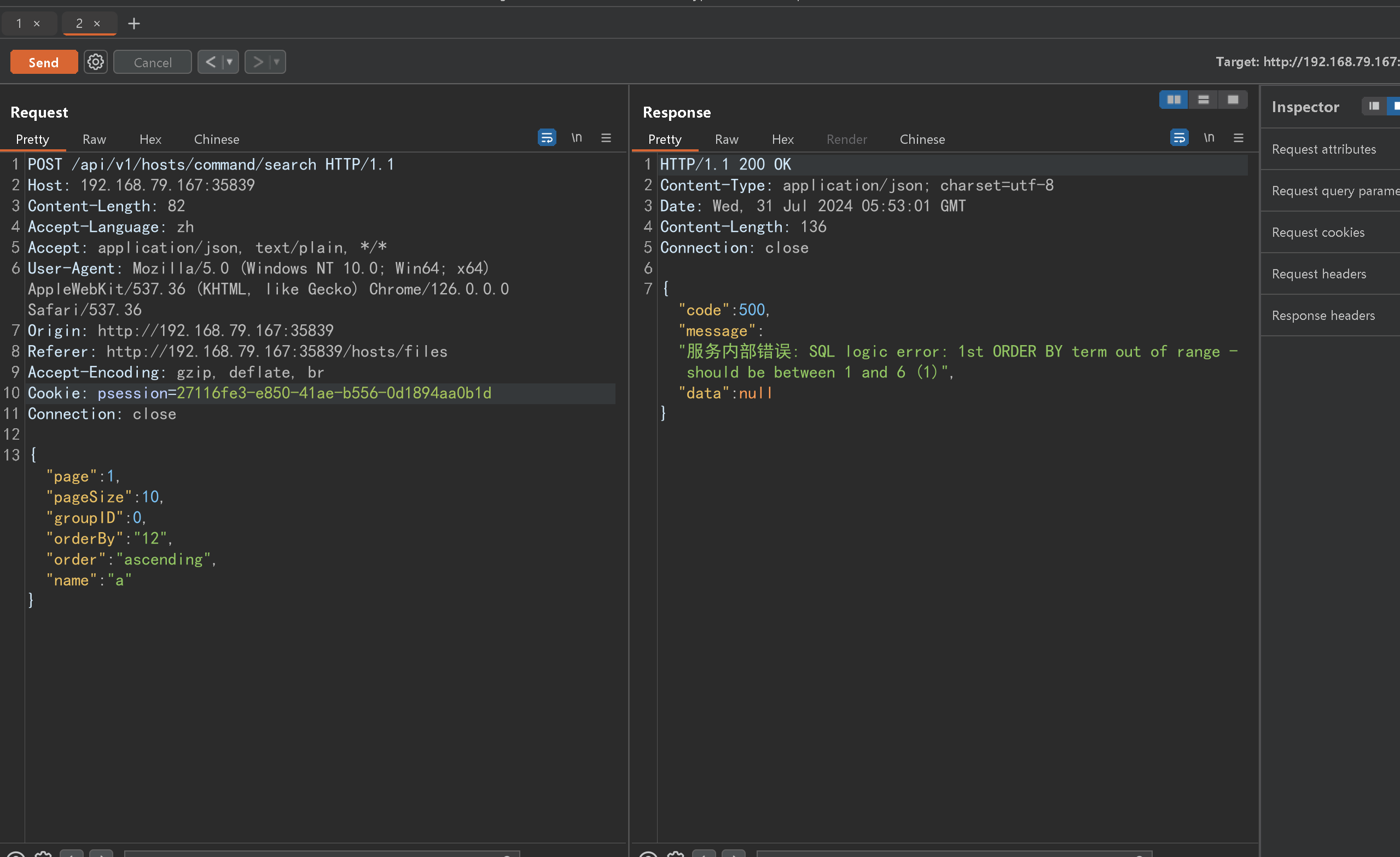Switch to combined single-pane layout view

click(x=1233, y=100)
